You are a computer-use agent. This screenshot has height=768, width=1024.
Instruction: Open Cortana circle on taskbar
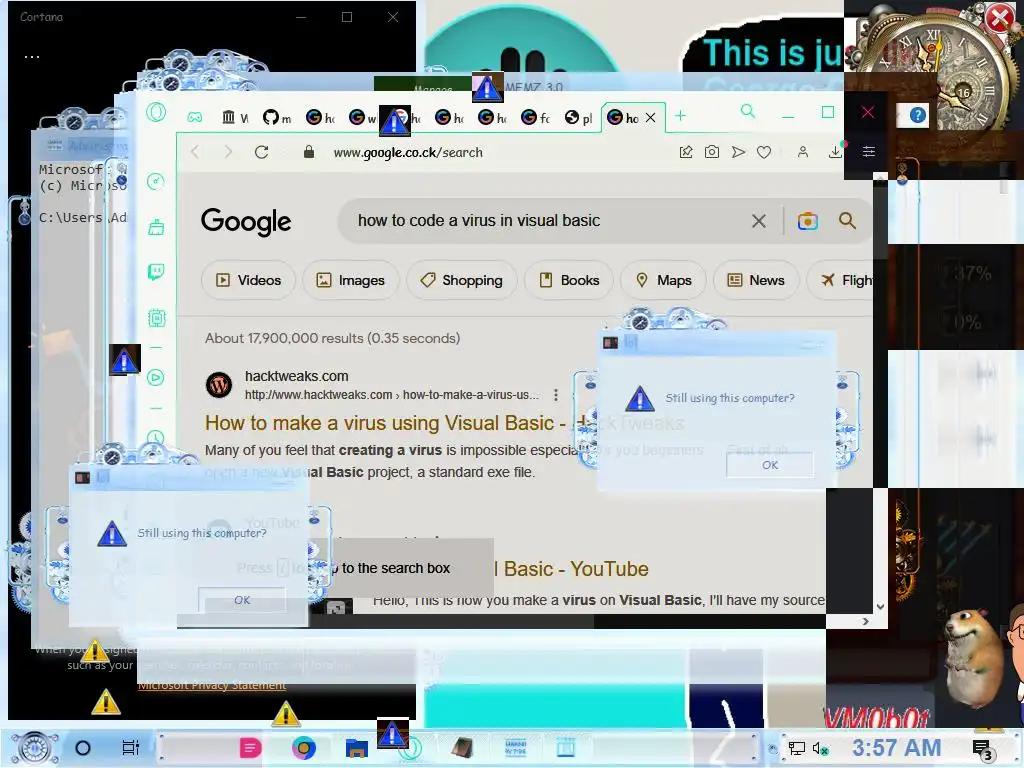(x=83, y=748)
